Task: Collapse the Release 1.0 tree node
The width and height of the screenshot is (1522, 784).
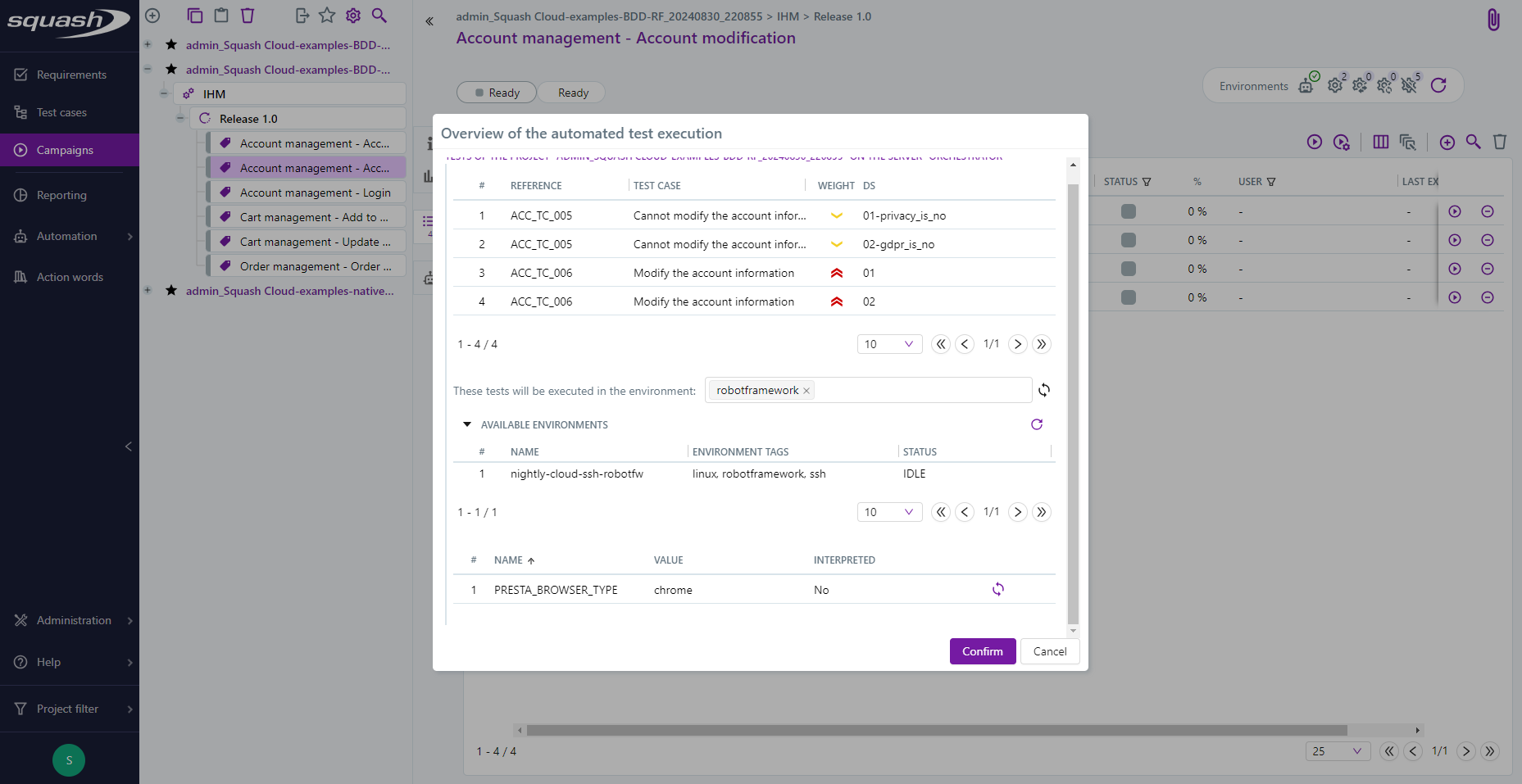Action: 180,118
